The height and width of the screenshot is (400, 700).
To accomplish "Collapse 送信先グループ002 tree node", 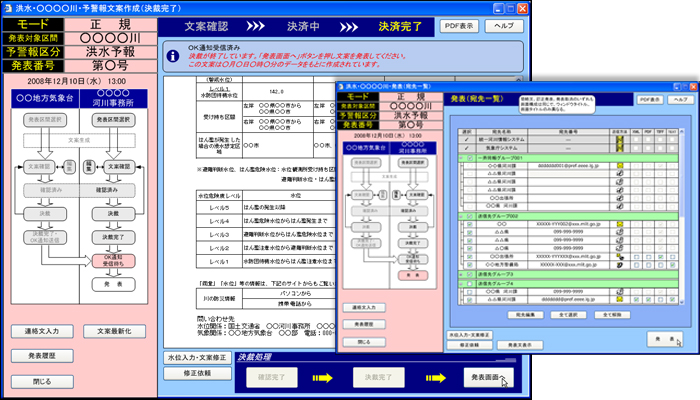I will point(461,216).
